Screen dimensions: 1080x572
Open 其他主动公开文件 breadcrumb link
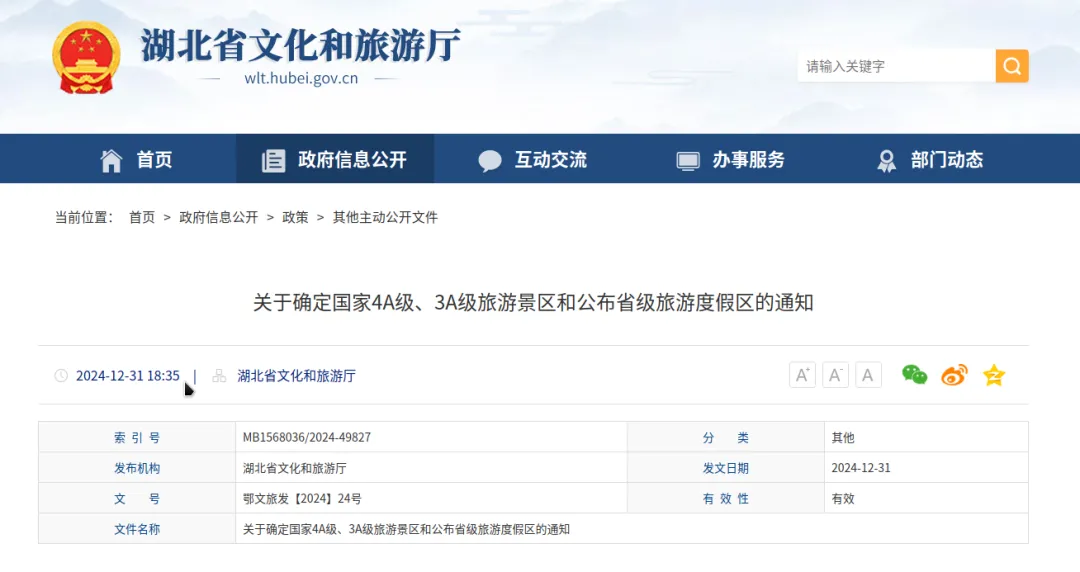385,217
